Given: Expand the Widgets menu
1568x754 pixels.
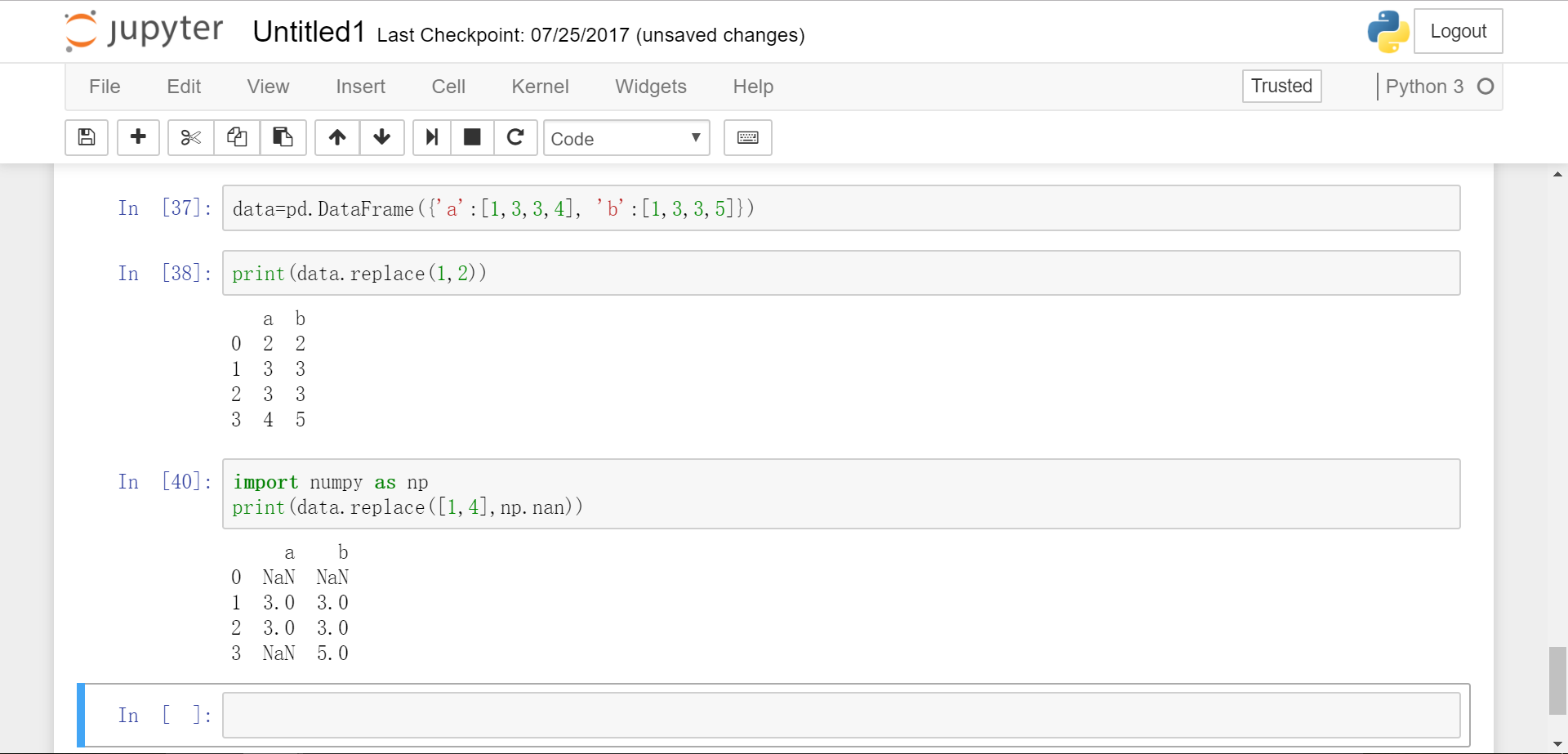Looking at the screenshot, I should coord(650,87).
